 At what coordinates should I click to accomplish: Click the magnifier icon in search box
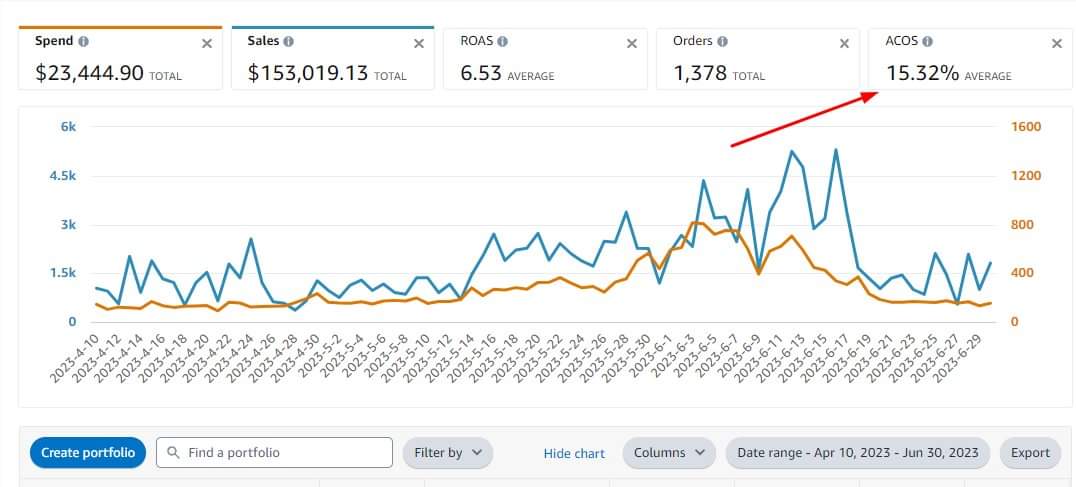tap(174, 453)
